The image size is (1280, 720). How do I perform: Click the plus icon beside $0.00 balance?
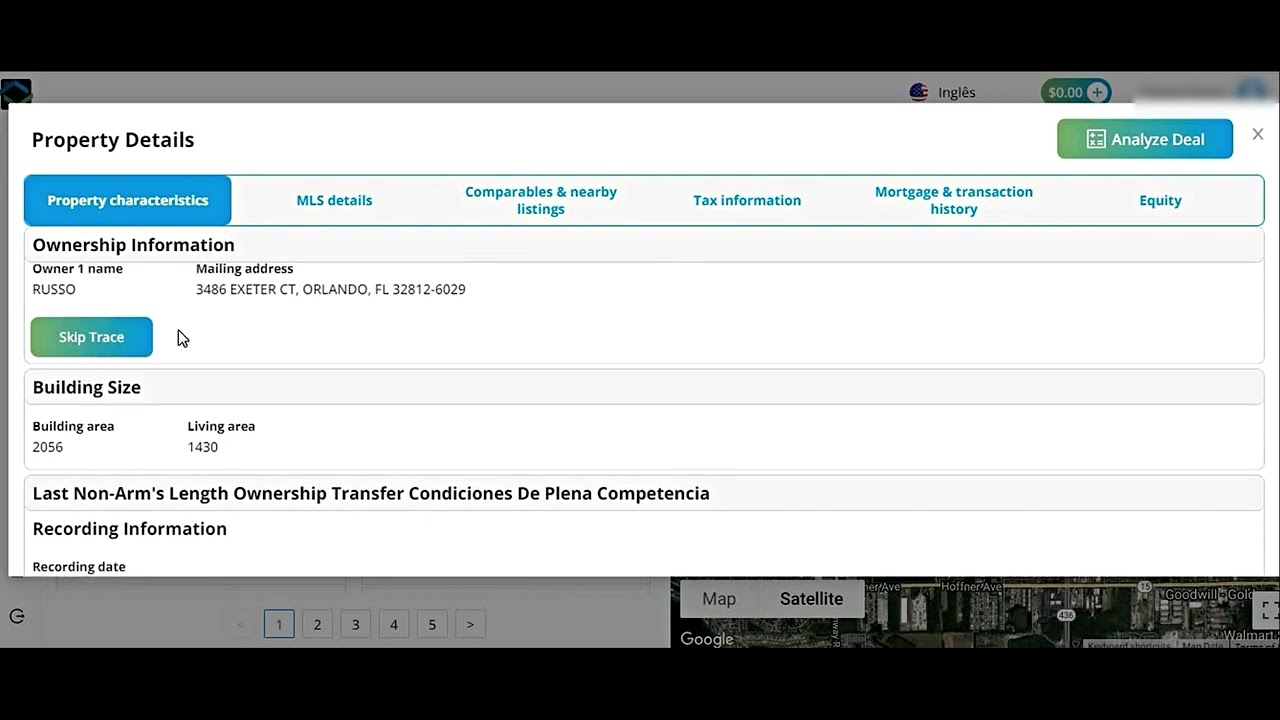(1097, 92)
